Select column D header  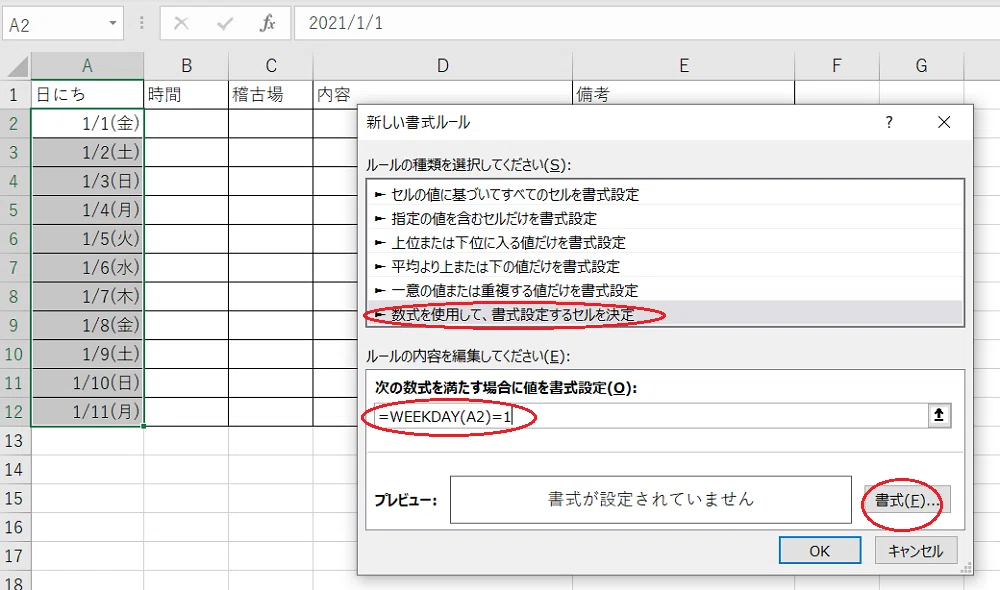(443, 66)
